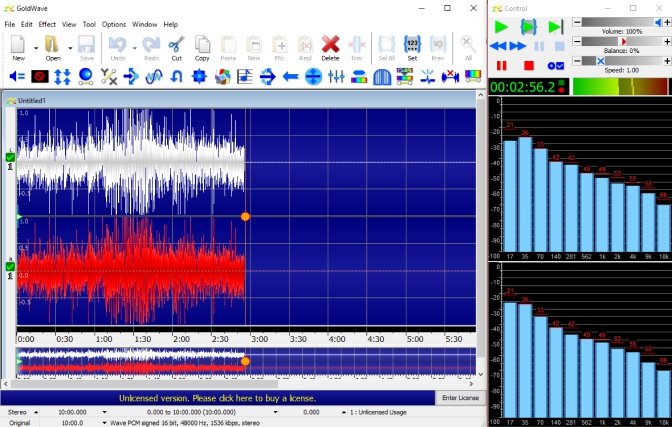Click the blue circle with vertical arrows icon
Image resolution: width=672 pixels, height=427 pixels.
(x=313, y=77)
